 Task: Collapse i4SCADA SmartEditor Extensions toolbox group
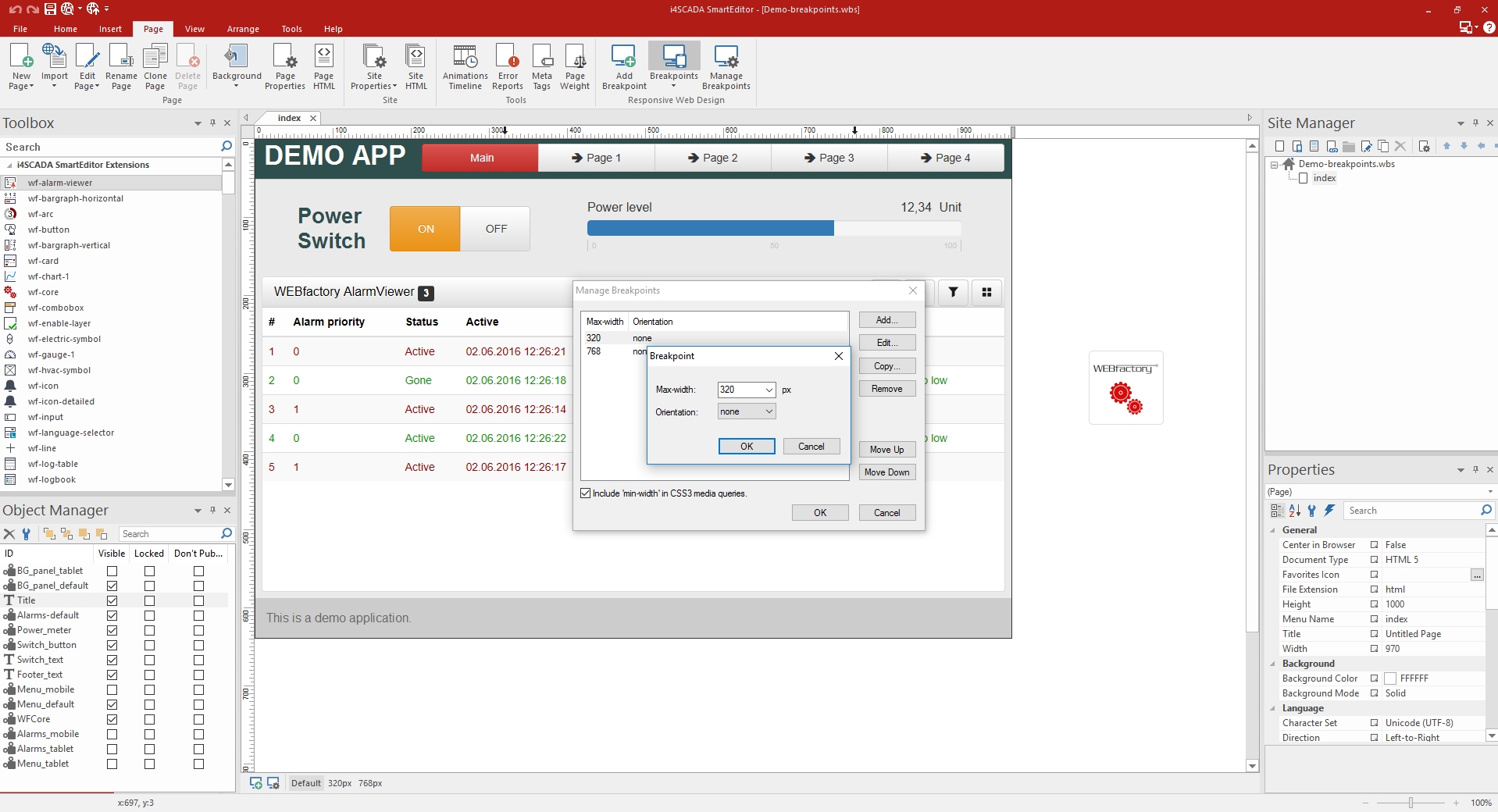point(9,166)
